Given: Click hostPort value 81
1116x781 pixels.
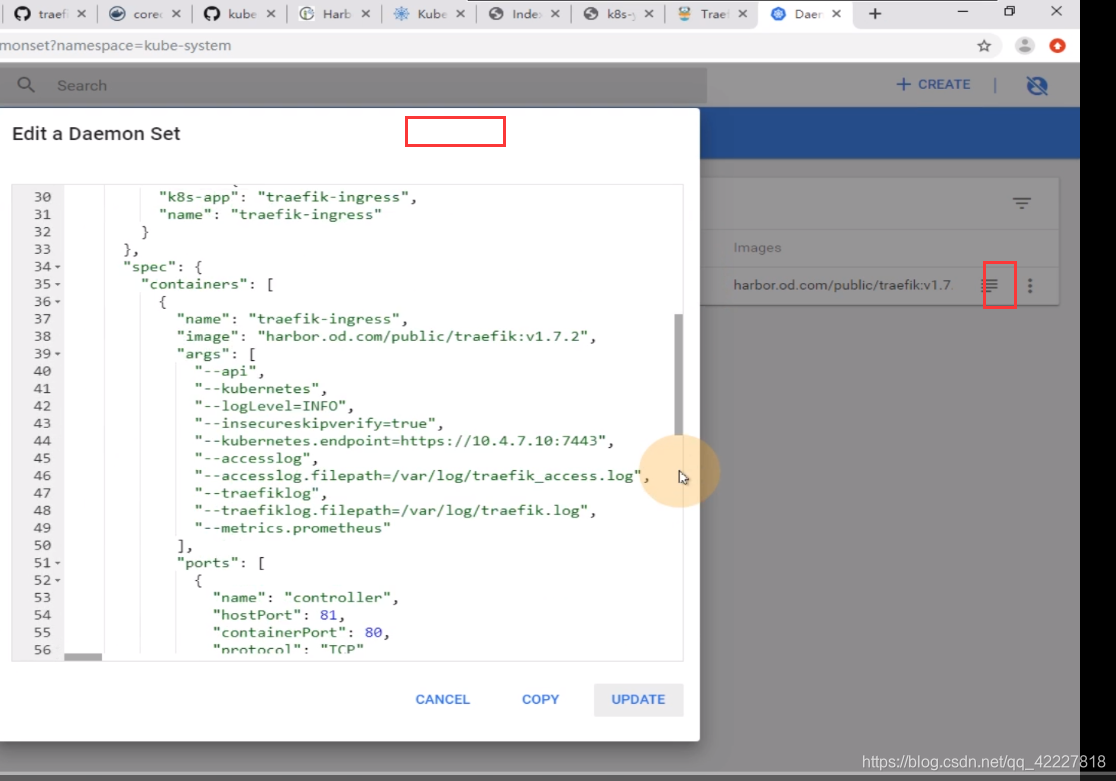Looking at the screenshot, I should coord(328,615).
